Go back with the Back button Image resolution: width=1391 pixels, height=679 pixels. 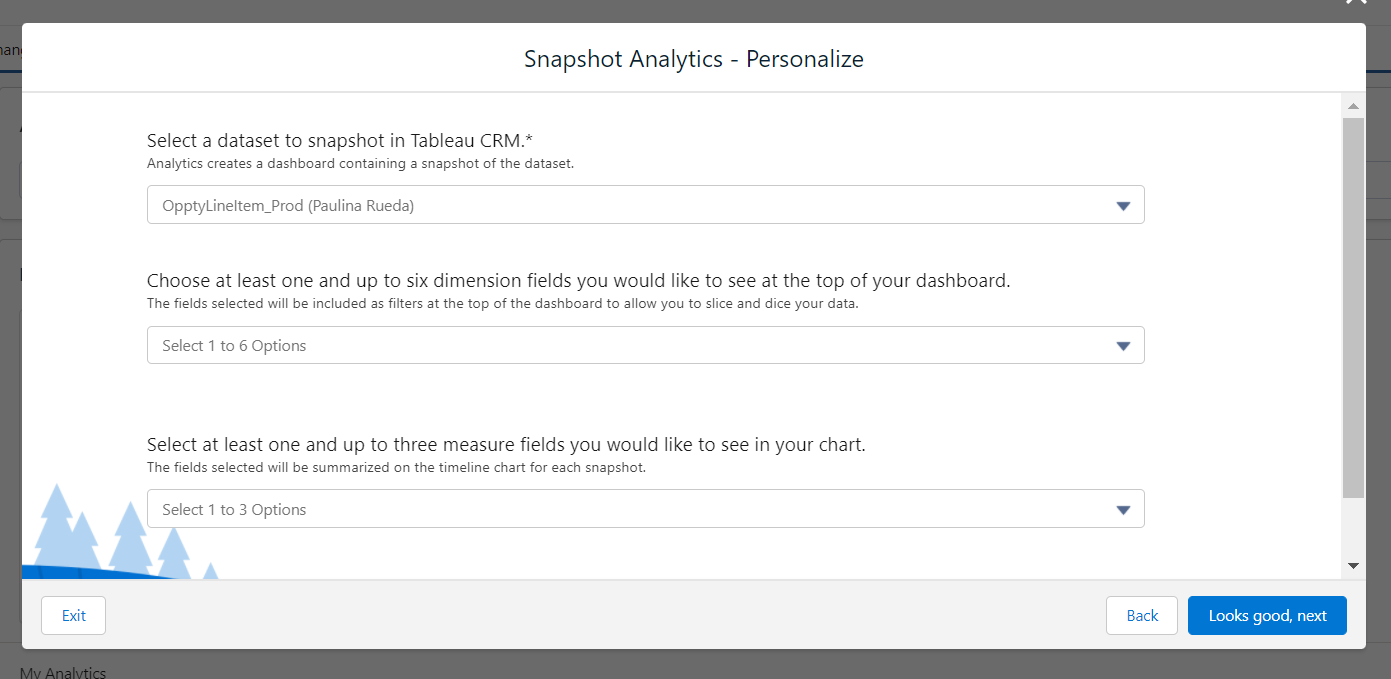point(1142,615)
